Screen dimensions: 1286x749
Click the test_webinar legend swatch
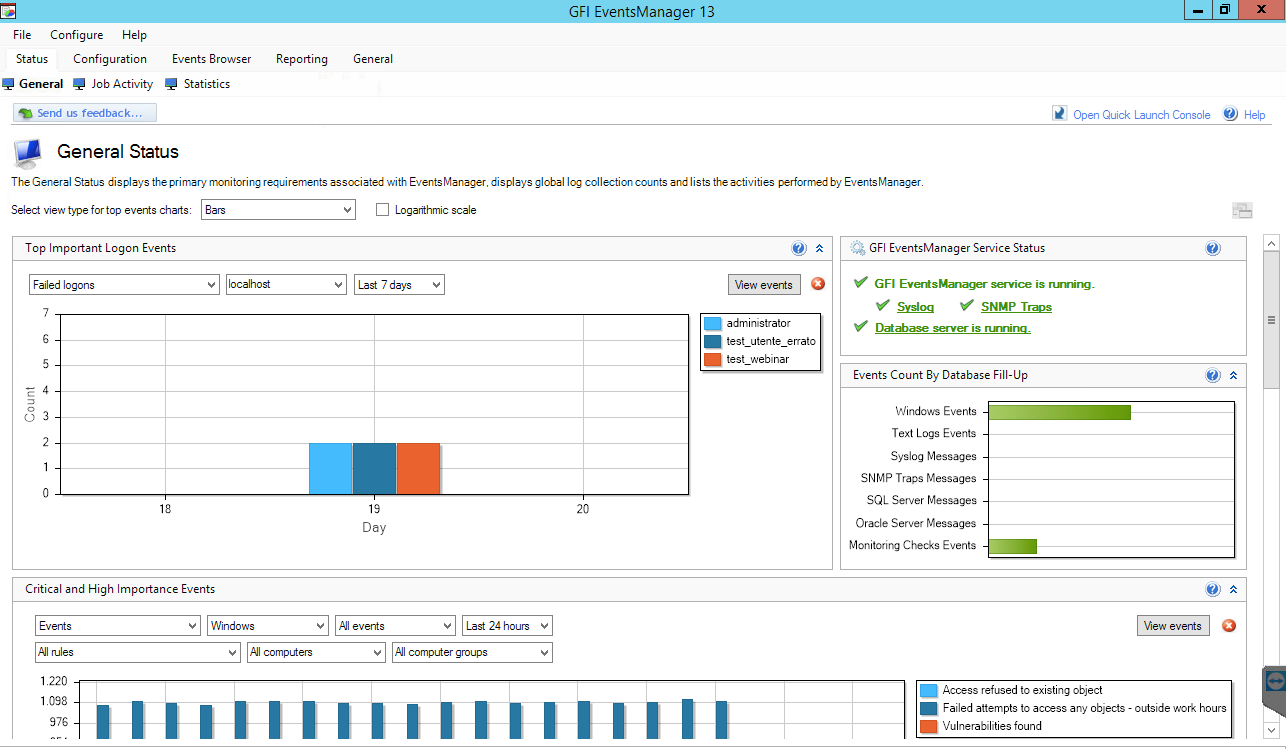[713, 359]
